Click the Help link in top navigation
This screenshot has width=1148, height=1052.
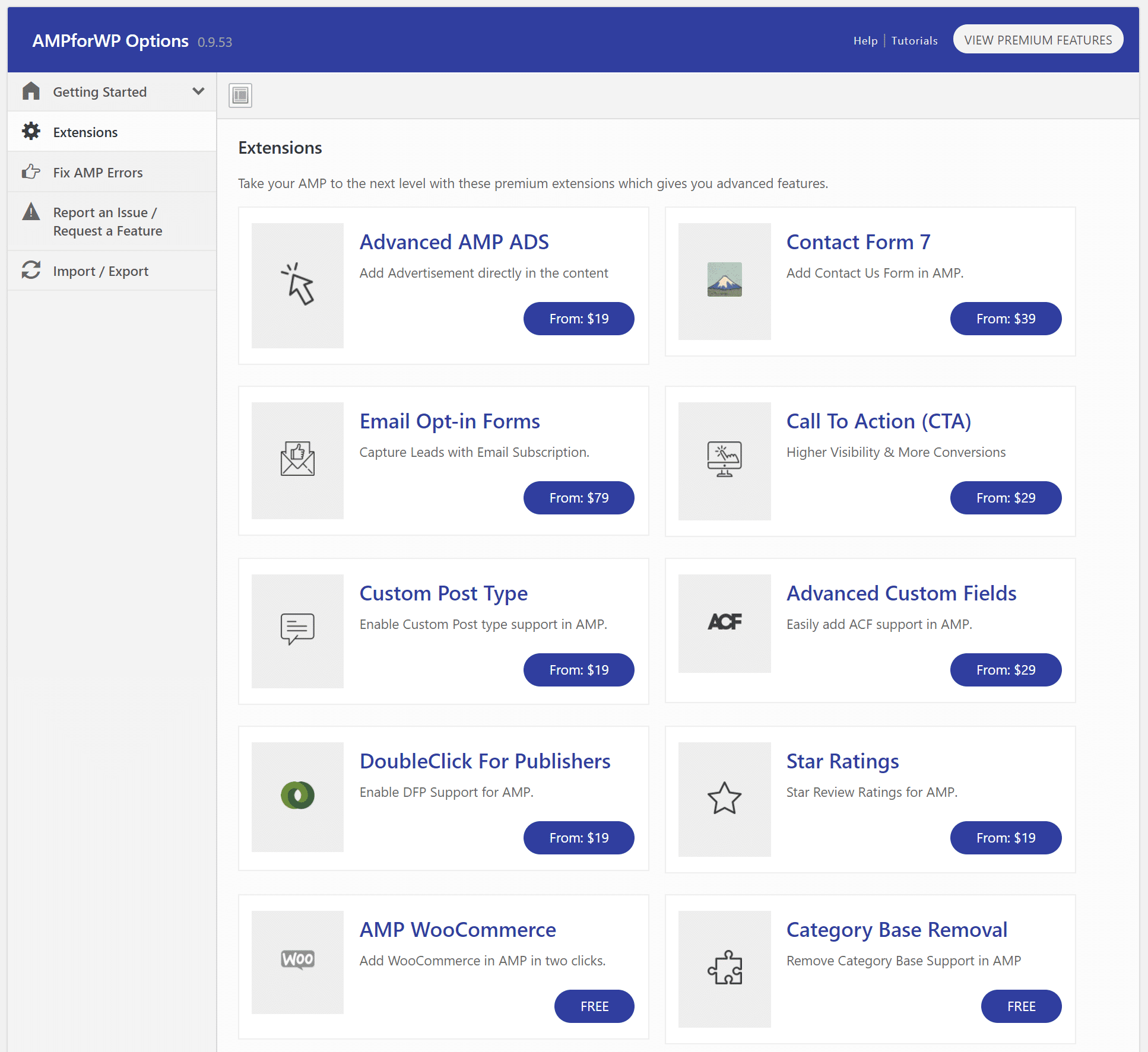tap(863, 40)
